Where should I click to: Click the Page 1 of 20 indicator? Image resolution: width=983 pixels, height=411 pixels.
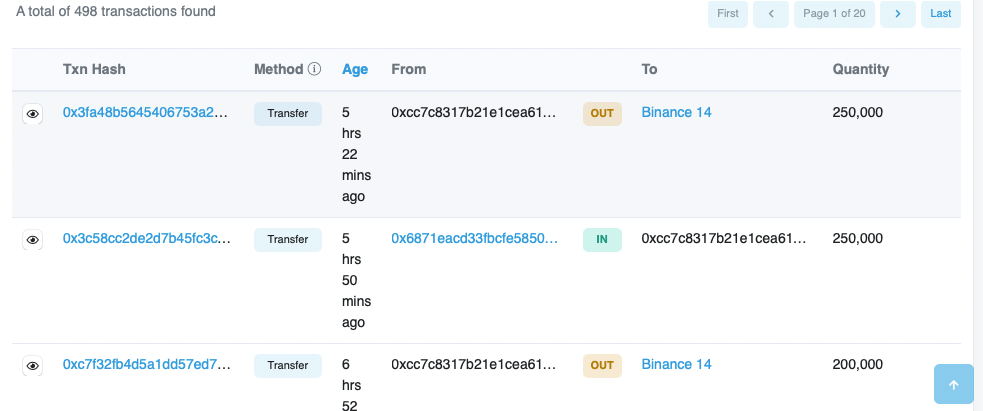pyautogui.click(x=835, y=14)
